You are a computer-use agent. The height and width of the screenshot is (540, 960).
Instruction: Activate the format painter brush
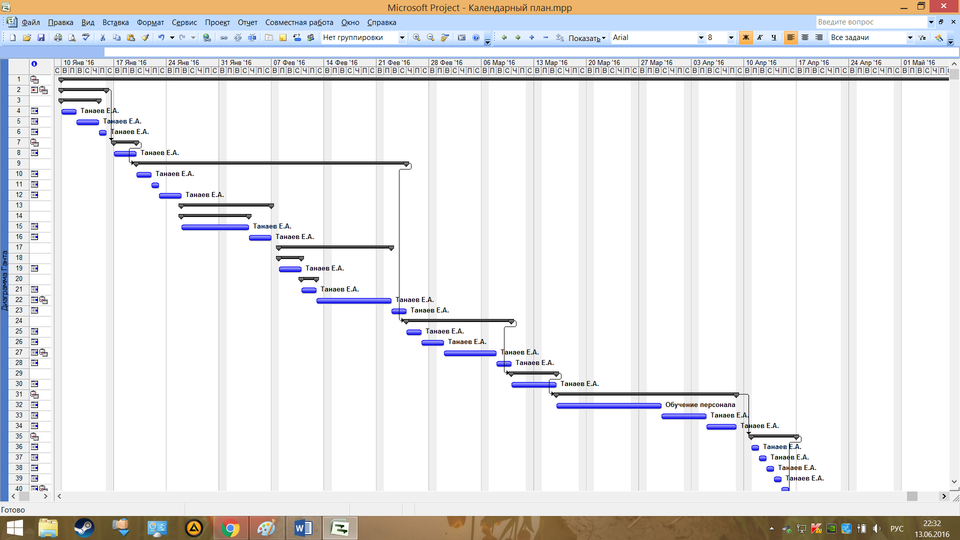145,38
